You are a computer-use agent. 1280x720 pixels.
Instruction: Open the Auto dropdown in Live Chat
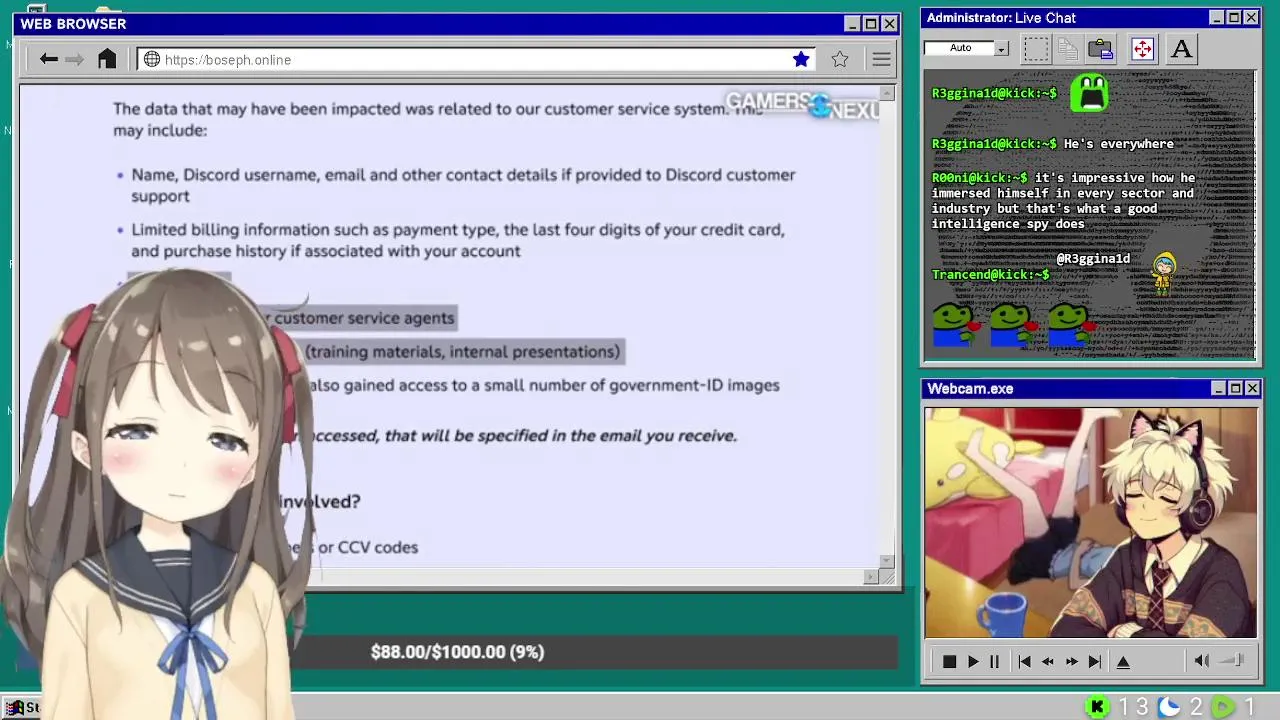click(1002, 48)
